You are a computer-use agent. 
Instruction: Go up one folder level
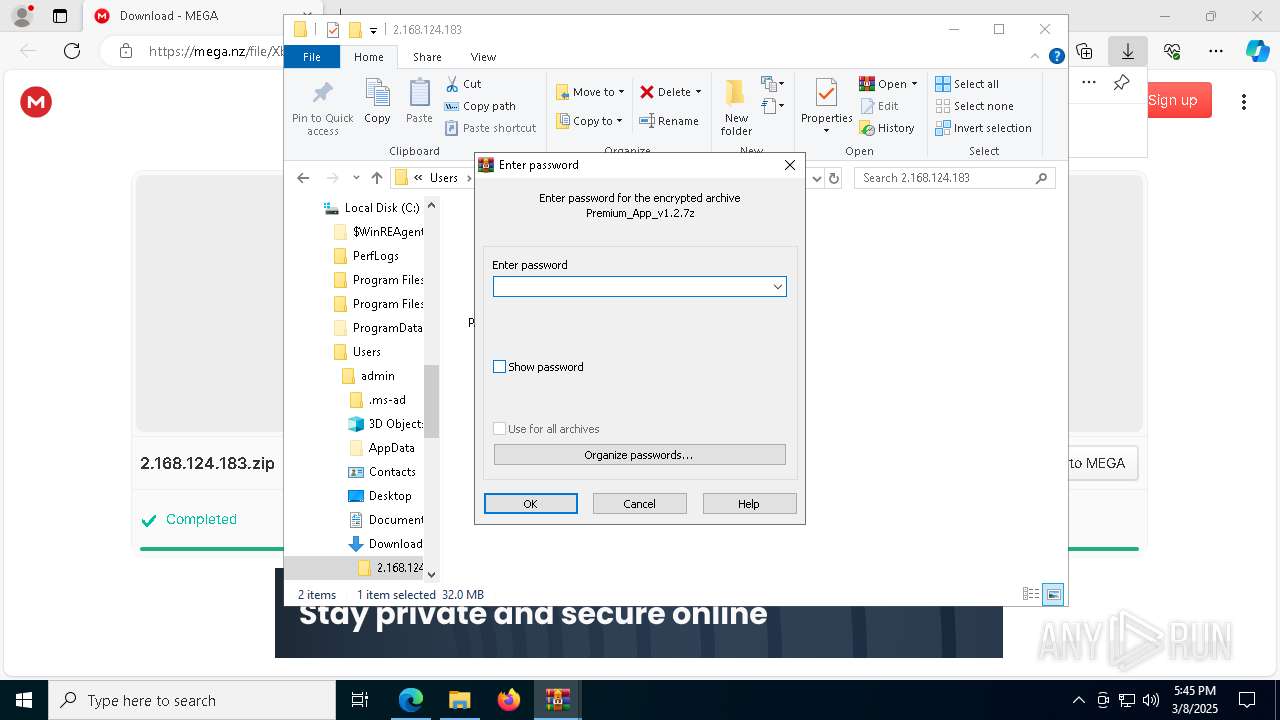coord(376,178)
